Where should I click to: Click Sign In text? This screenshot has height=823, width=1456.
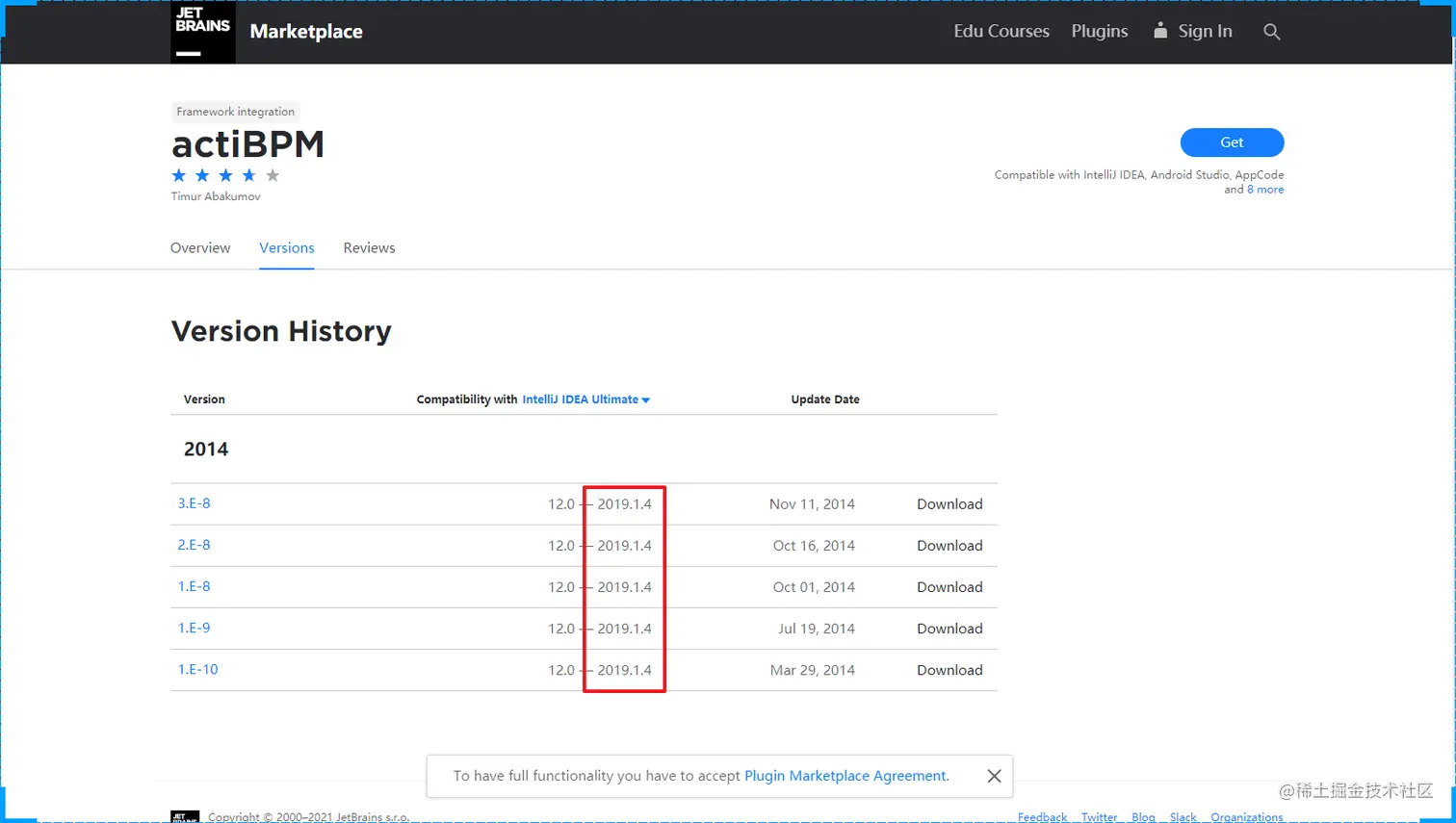click(x=1205, y=31)
